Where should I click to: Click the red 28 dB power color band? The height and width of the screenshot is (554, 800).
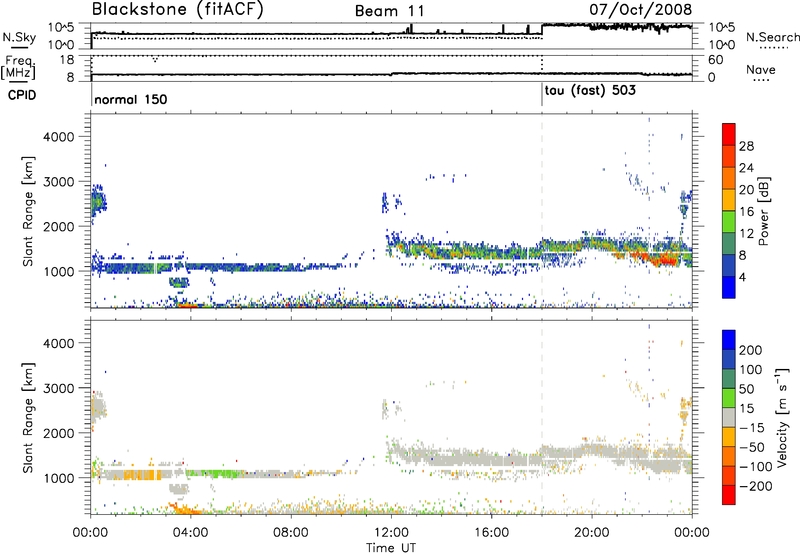[x=729, y=135]
